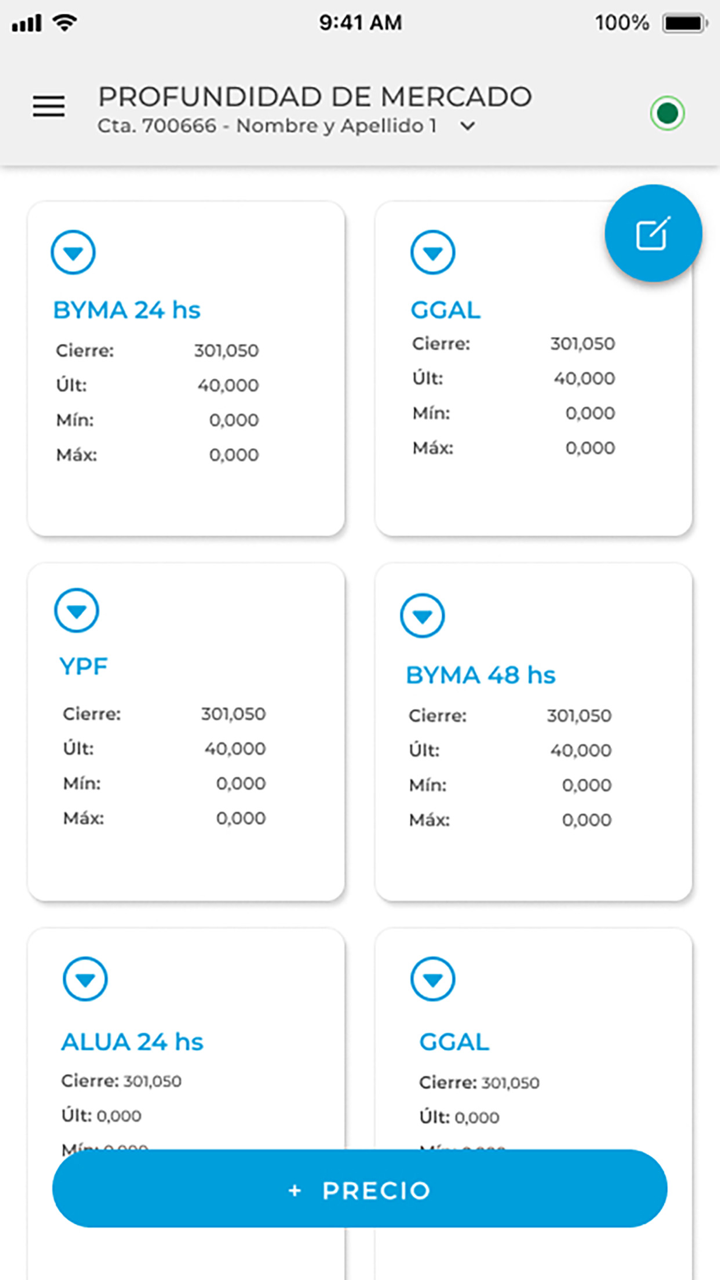The image size is (720, 1280).
Task: Tap the battery icon in status bar
Action: 684,23
